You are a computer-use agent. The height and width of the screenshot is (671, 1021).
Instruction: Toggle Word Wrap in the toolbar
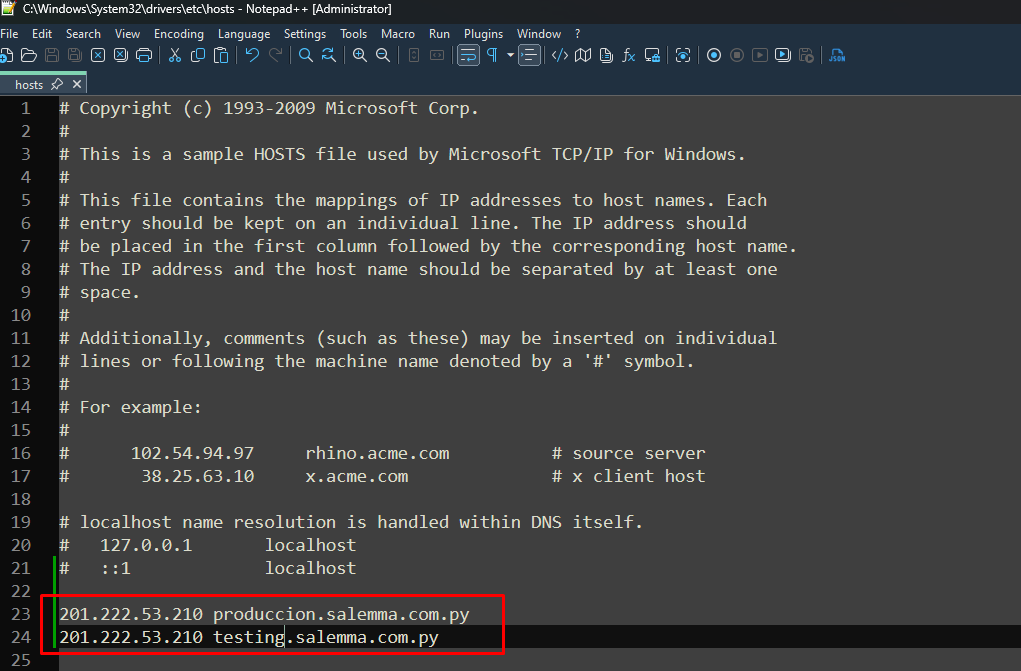(x=468, y=55)
